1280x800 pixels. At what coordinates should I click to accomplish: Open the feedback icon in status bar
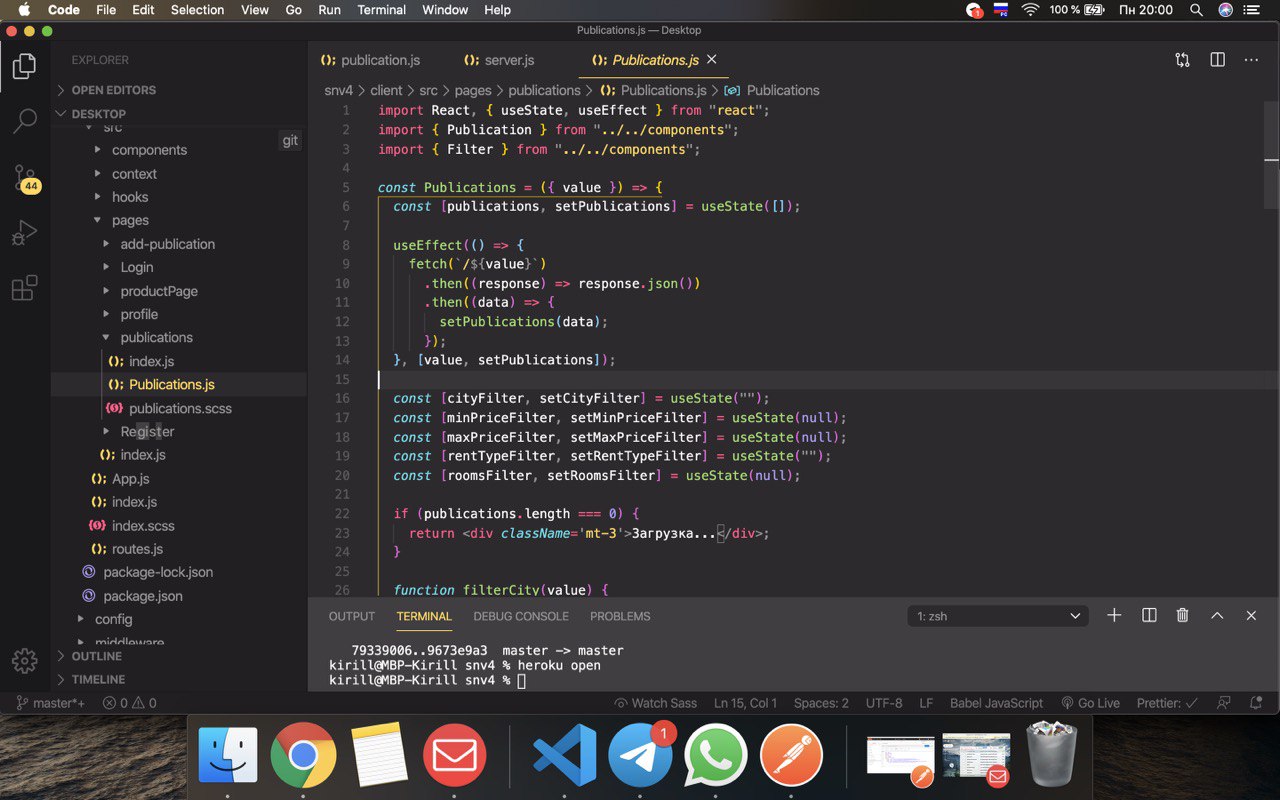(1223, 703)
